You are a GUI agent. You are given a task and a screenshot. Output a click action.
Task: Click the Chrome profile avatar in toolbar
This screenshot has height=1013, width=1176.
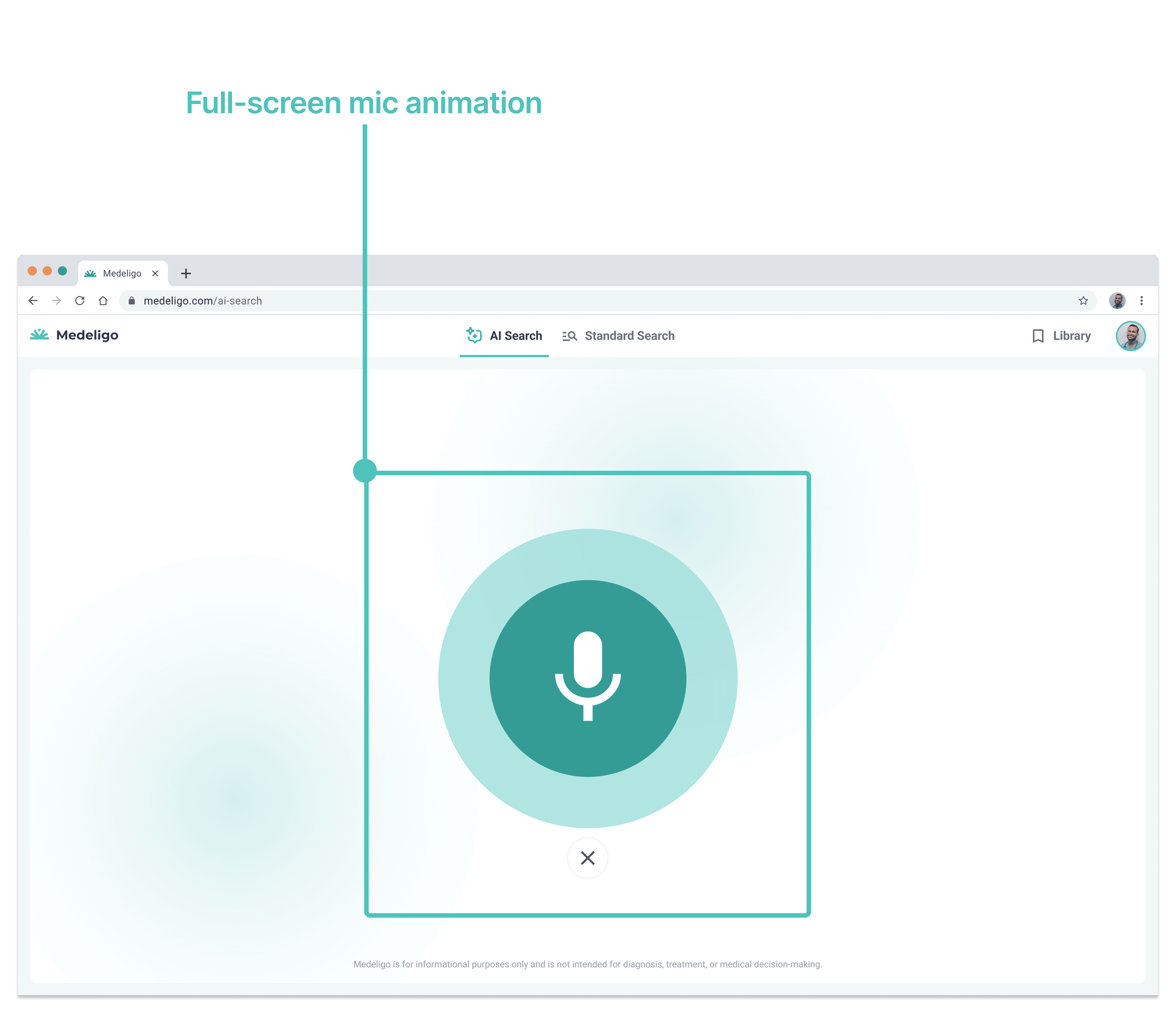click(1117, 301)
